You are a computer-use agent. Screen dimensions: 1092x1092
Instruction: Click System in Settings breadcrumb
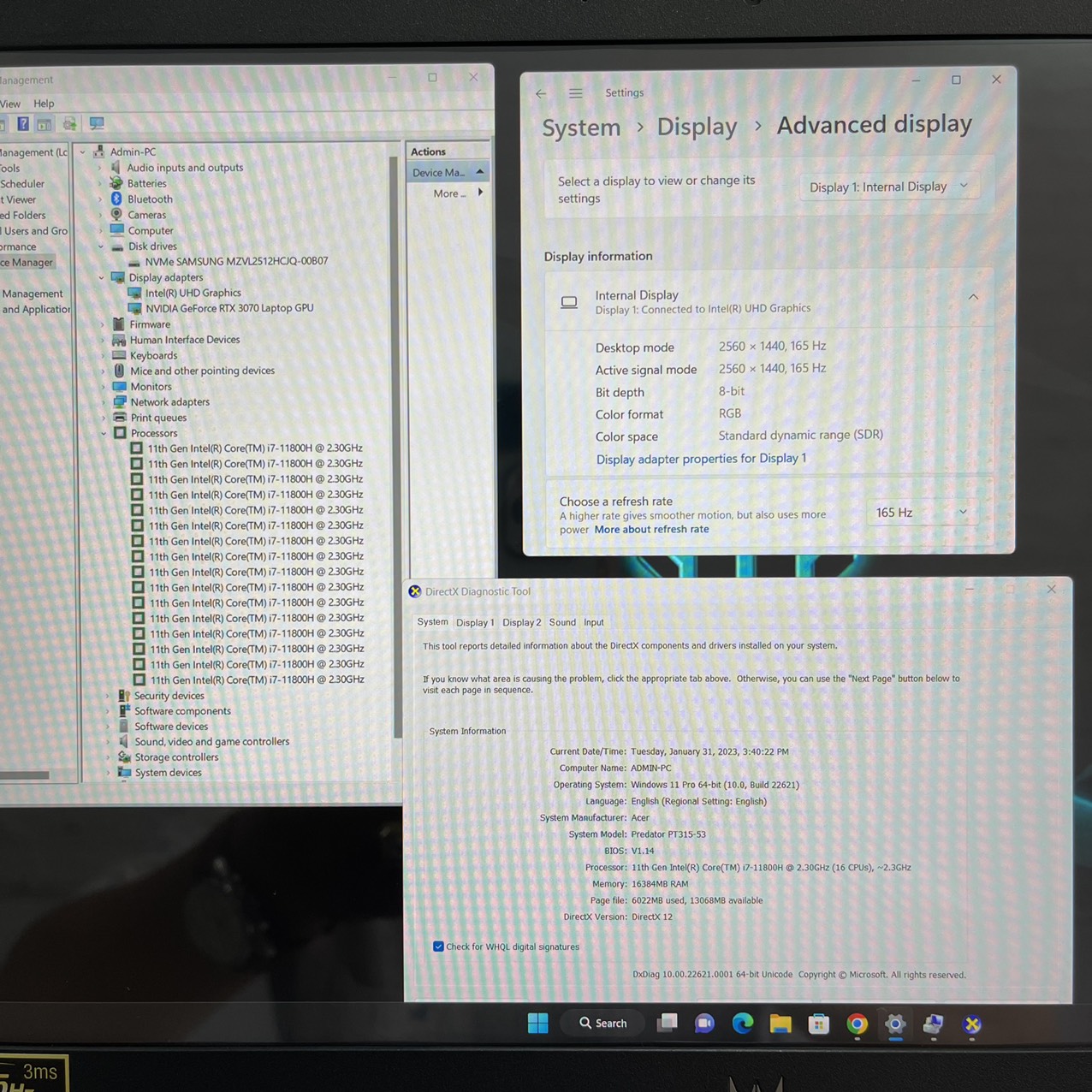[x=581, y=128]
